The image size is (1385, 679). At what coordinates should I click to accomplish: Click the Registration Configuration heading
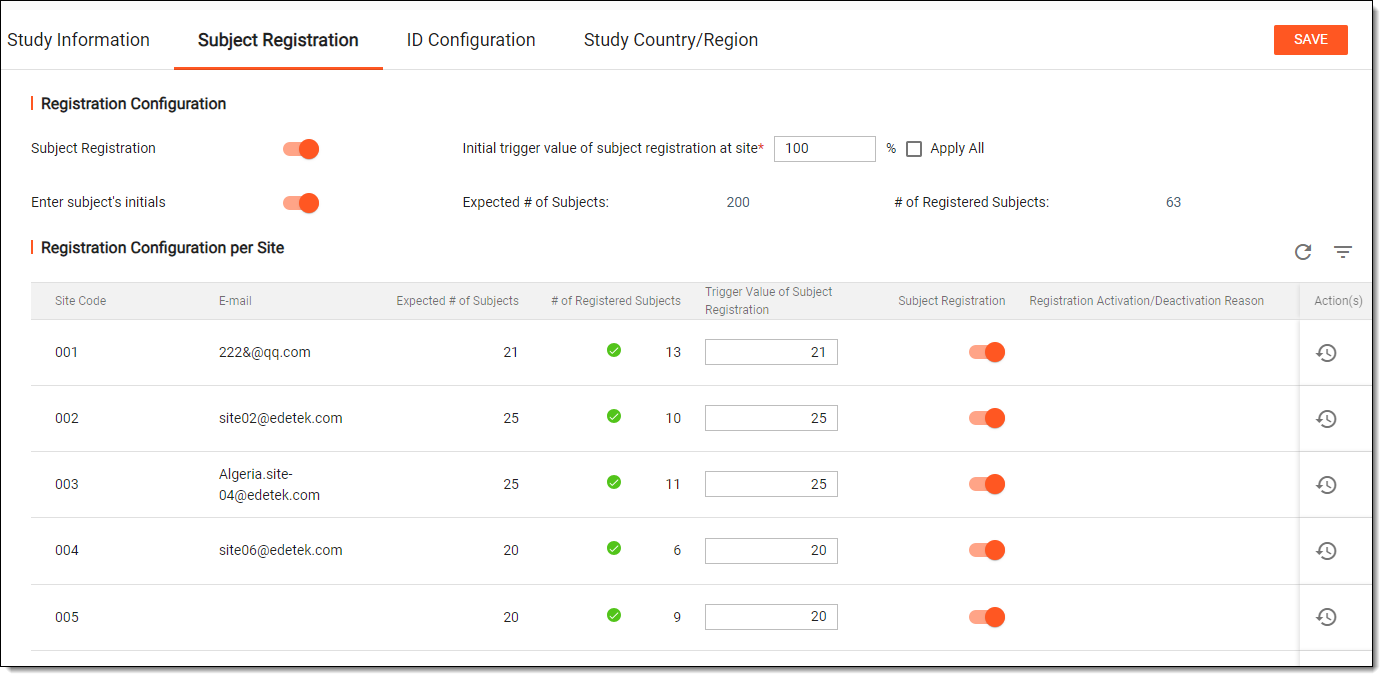[x=133, y=104]
